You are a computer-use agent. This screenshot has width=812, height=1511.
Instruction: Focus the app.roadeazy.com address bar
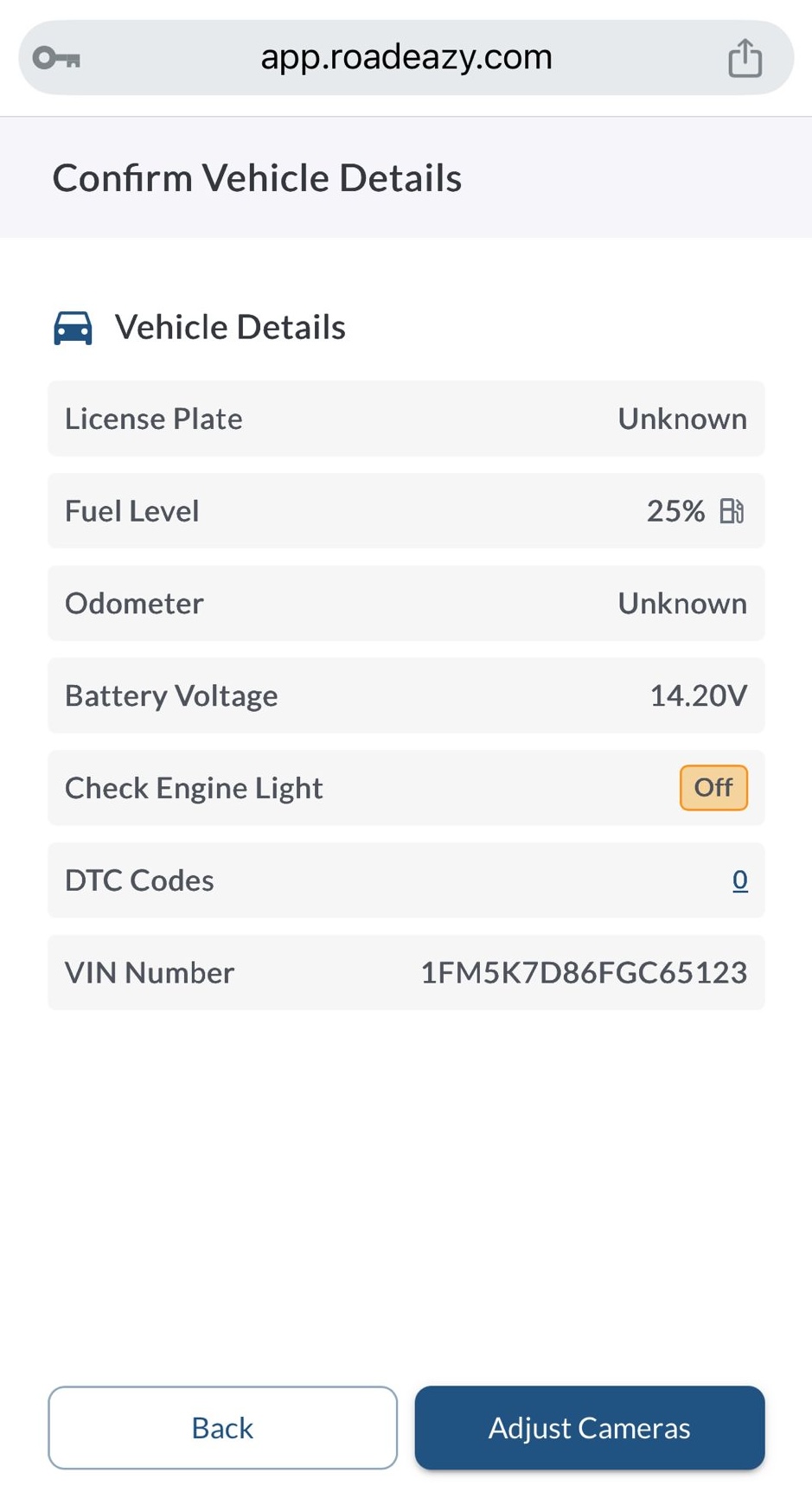(x=406, y=58)
